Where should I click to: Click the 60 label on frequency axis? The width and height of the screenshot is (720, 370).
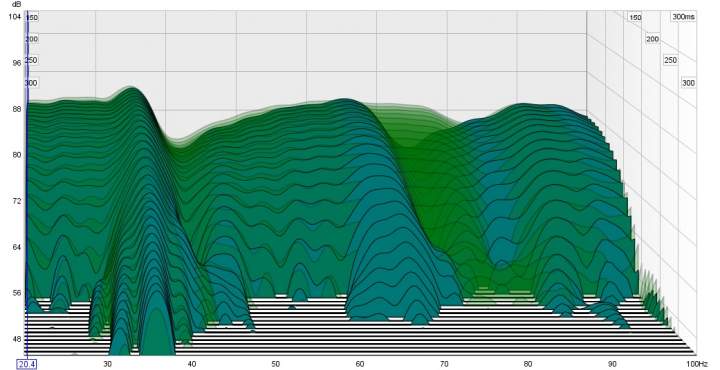point(360,364)
